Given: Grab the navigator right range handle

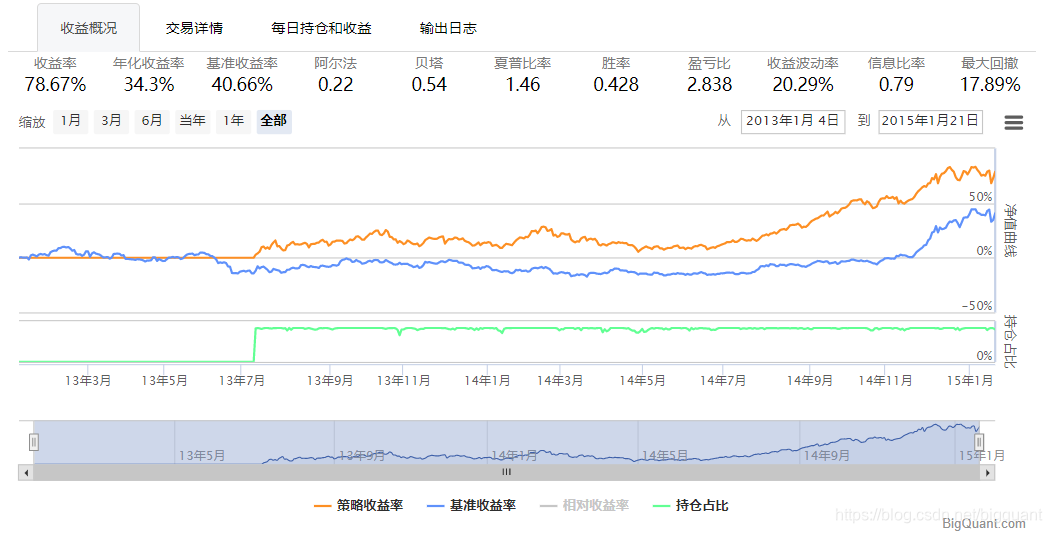Looking at the screenshot, I should [x=979, y=442].
